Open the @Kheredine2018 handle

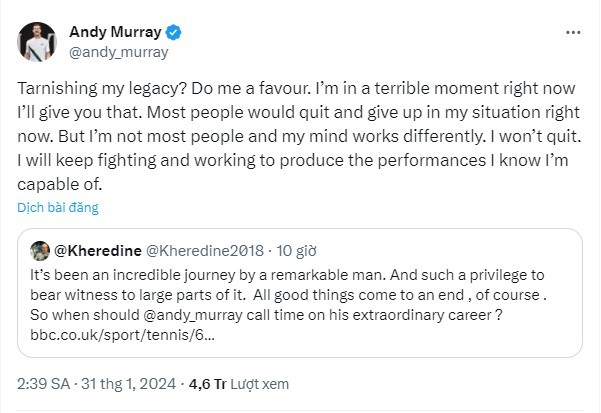(205, 251)
